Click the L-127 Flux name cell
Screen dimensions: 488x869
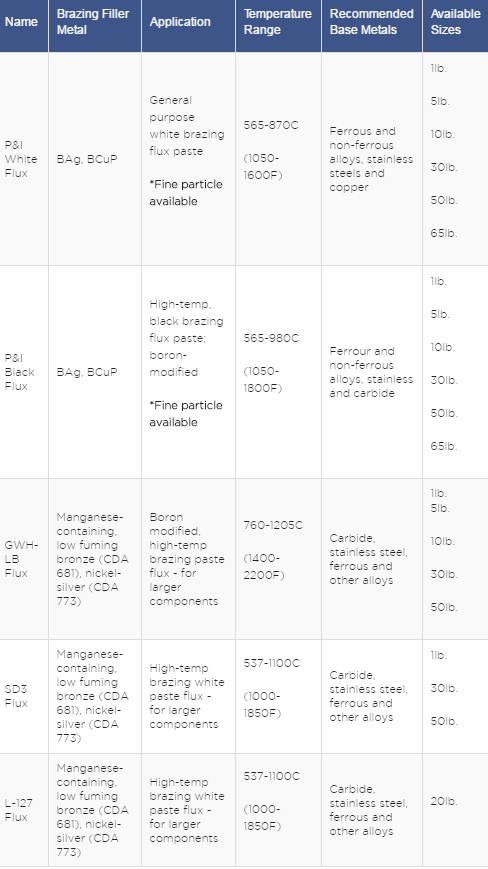click(x=17, y=810)
